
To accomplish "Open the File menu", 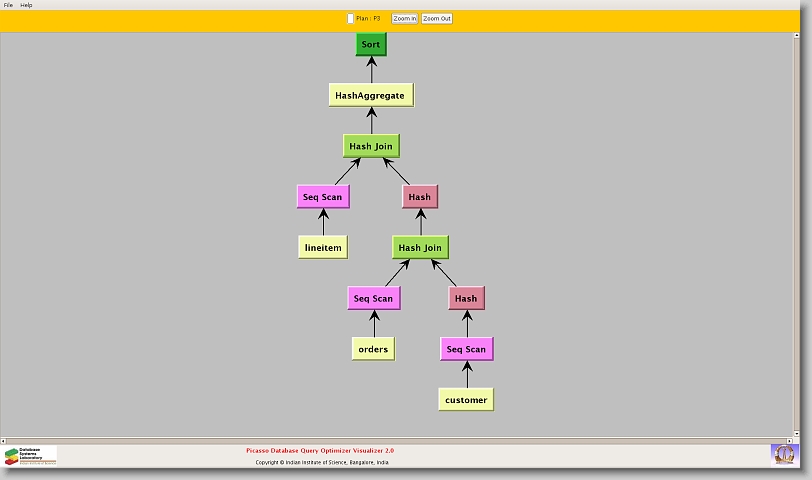I will pyautogui.click(x=8, y=5).
